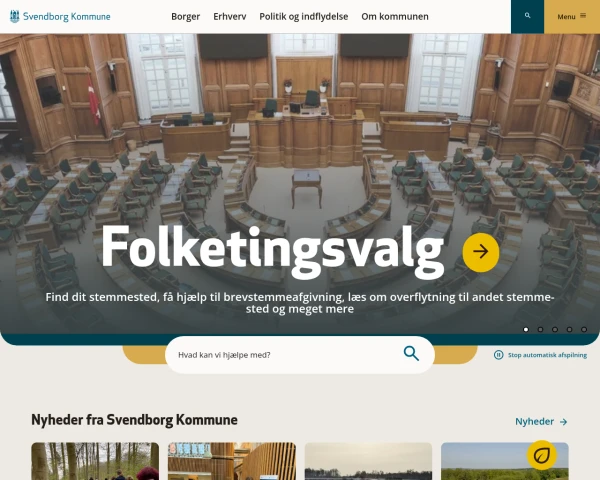Click Stop automatisk afspilning link

(x=547, y=355)
